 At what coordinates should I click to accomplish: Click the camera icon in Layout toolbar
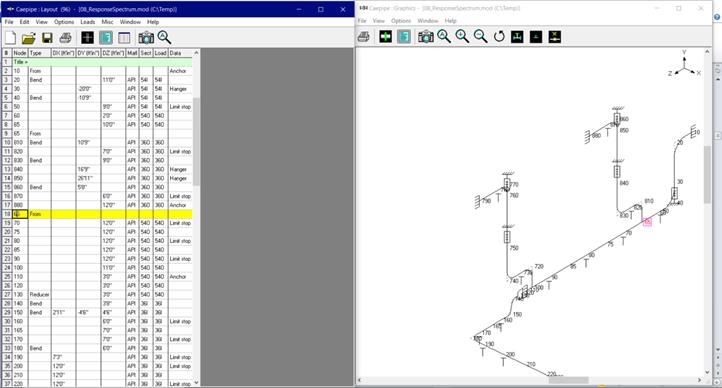[x=146, y=38]
